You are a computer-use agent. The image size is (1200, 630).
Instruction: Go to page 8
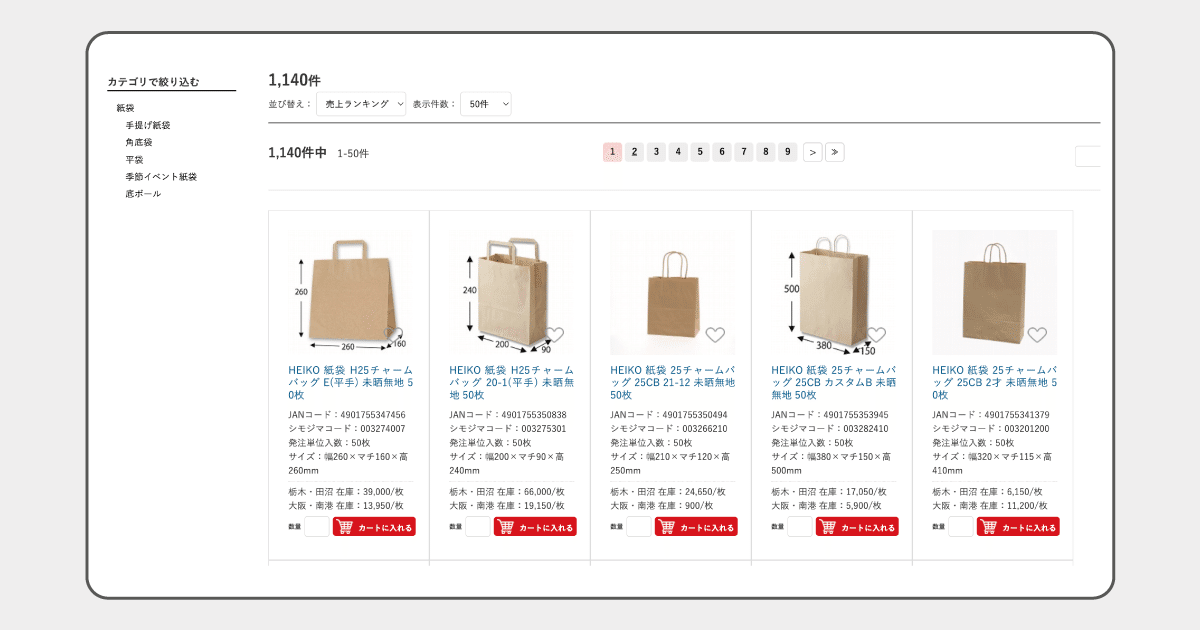pos(766,152)
